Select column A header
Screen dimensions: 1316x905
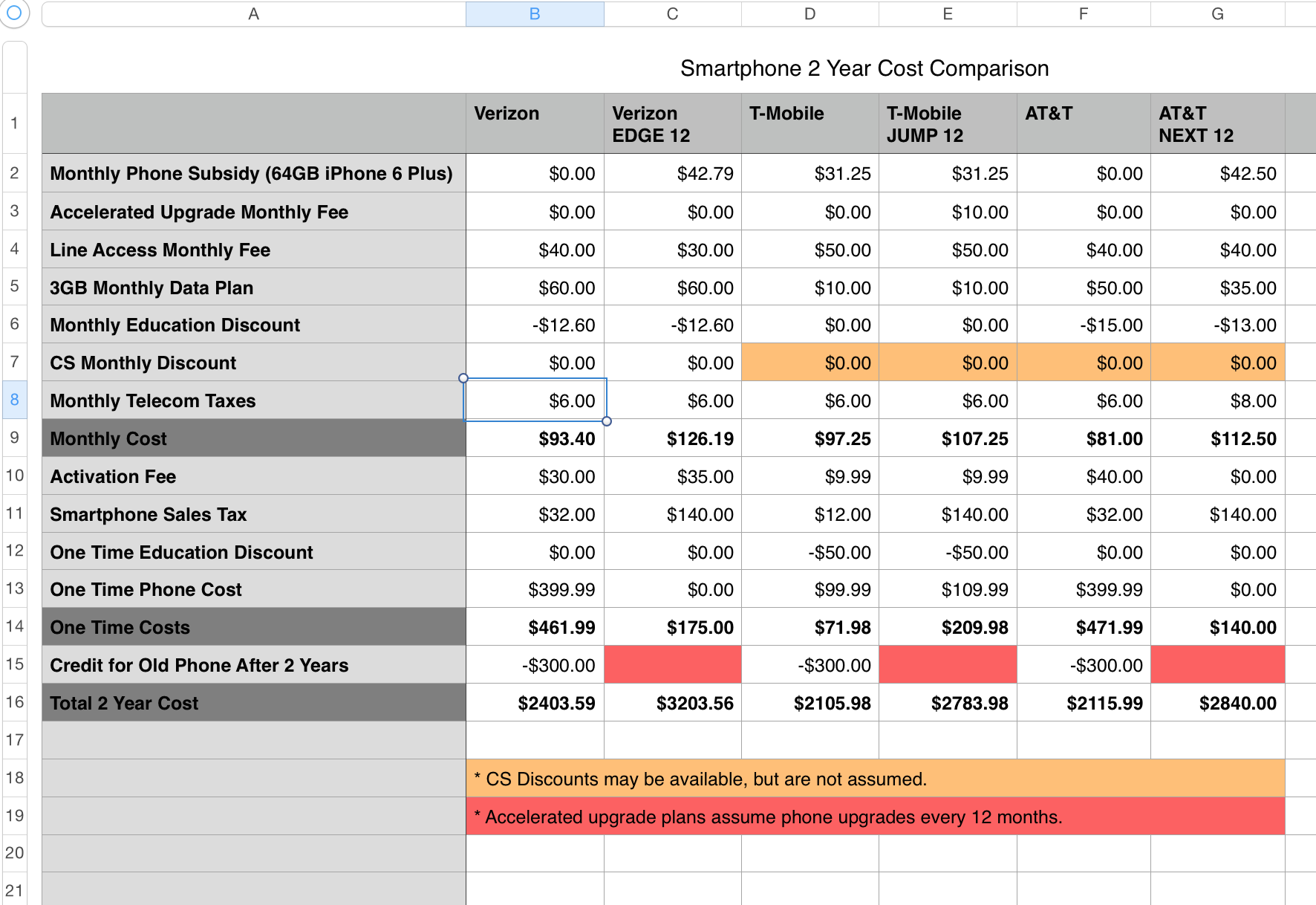tap(254, 14)
